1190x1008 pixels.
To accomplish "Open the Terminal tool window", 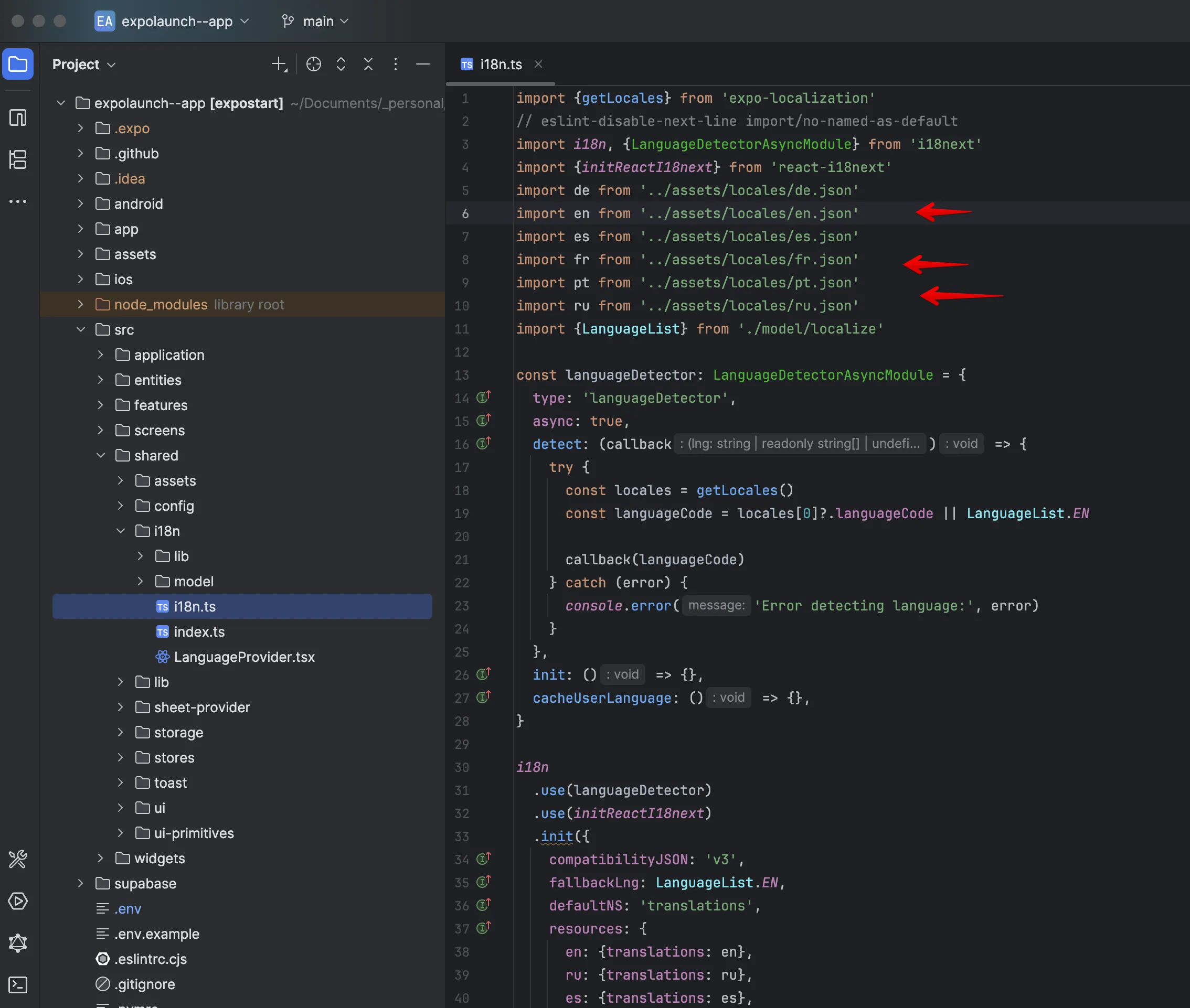I will [18, 984].
